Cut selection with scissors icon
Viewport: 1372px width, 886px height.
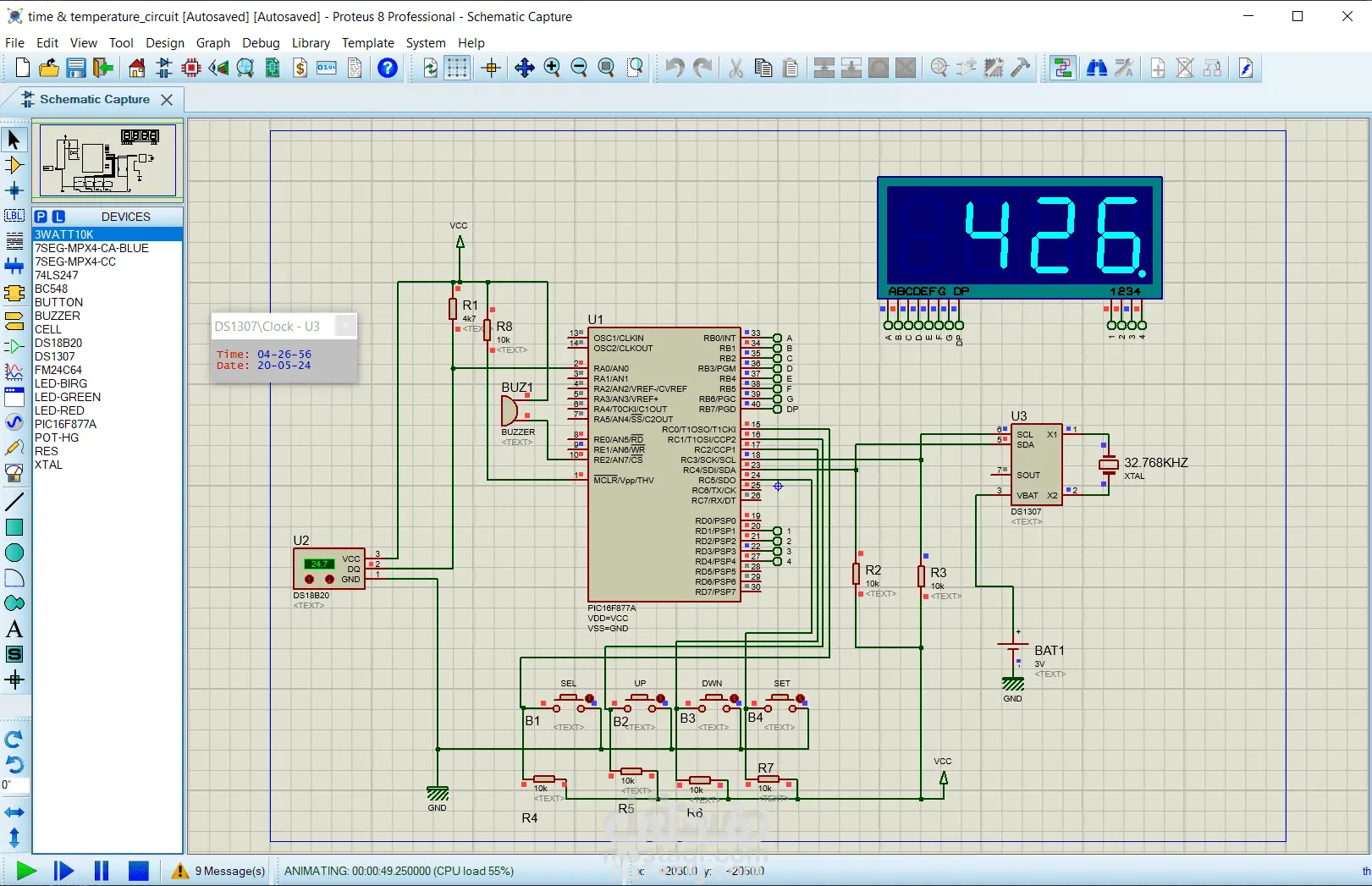coord(736,68)
